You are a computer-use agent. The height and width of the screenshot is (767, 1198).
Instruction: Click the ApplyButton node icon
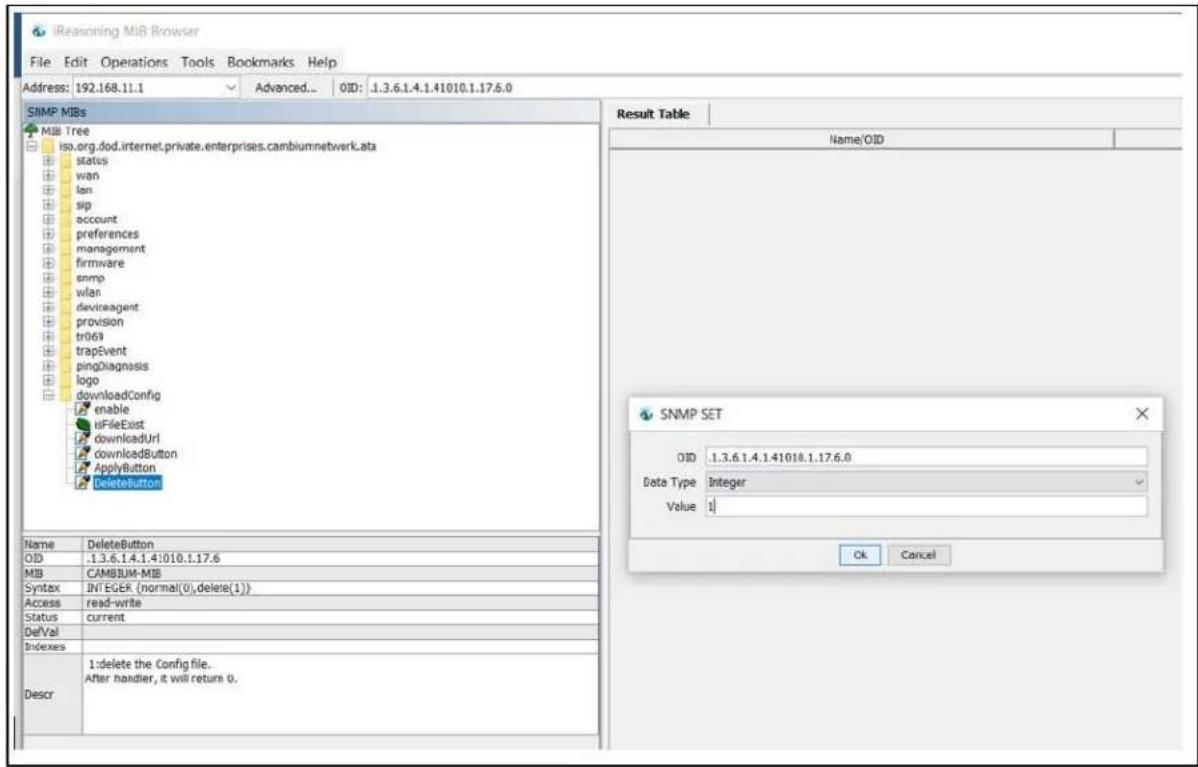[x=83, y=468]
